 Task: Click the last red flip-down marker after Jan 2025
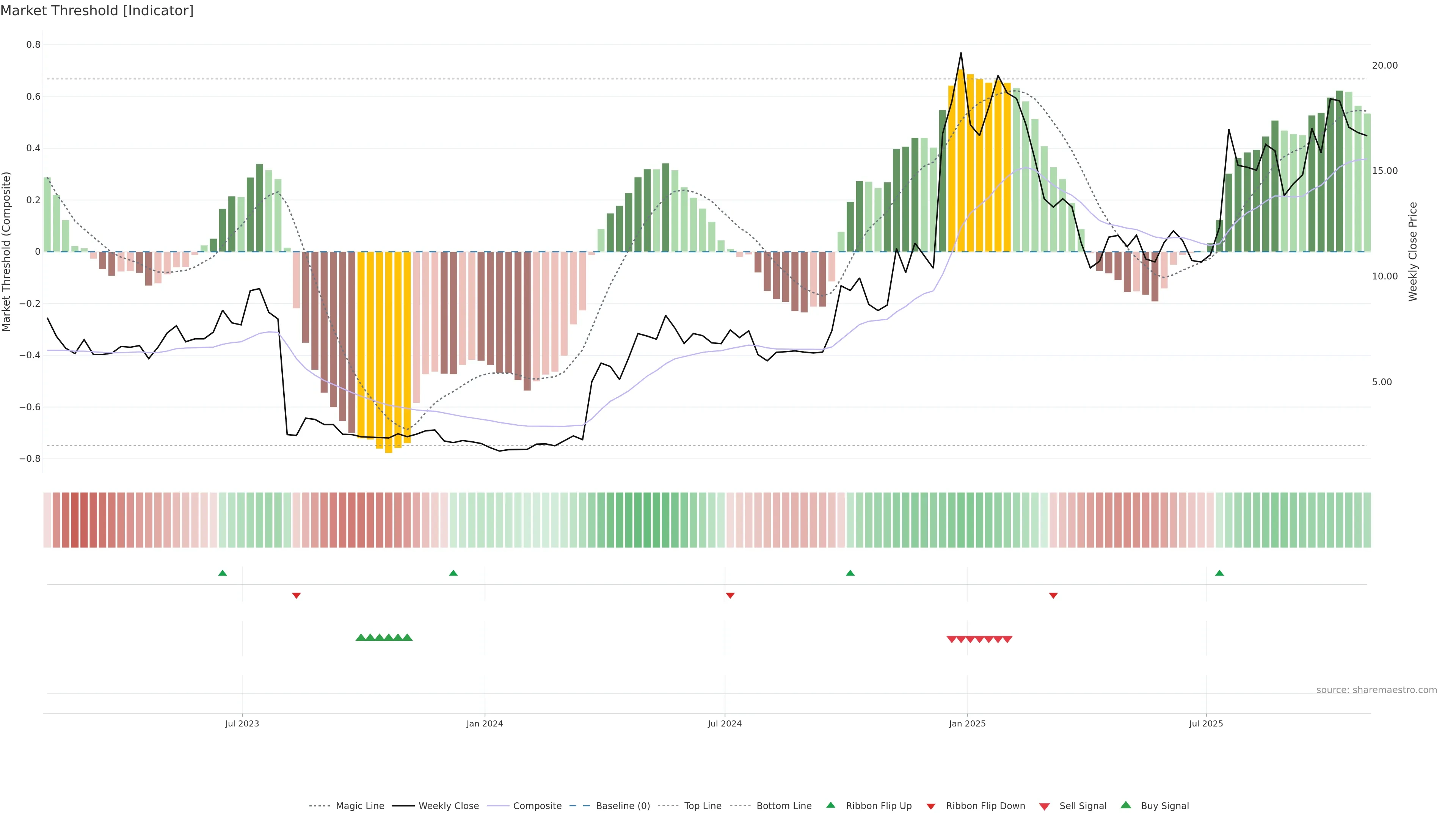pos(1053,596)
